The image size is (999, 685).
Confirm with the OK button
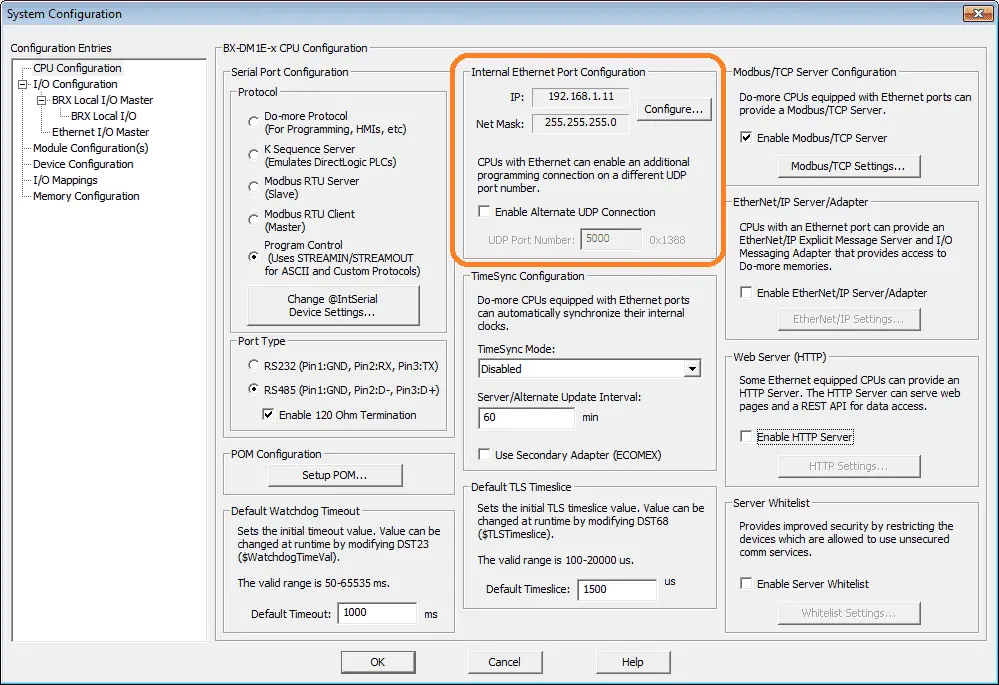(x=378, y=662)
